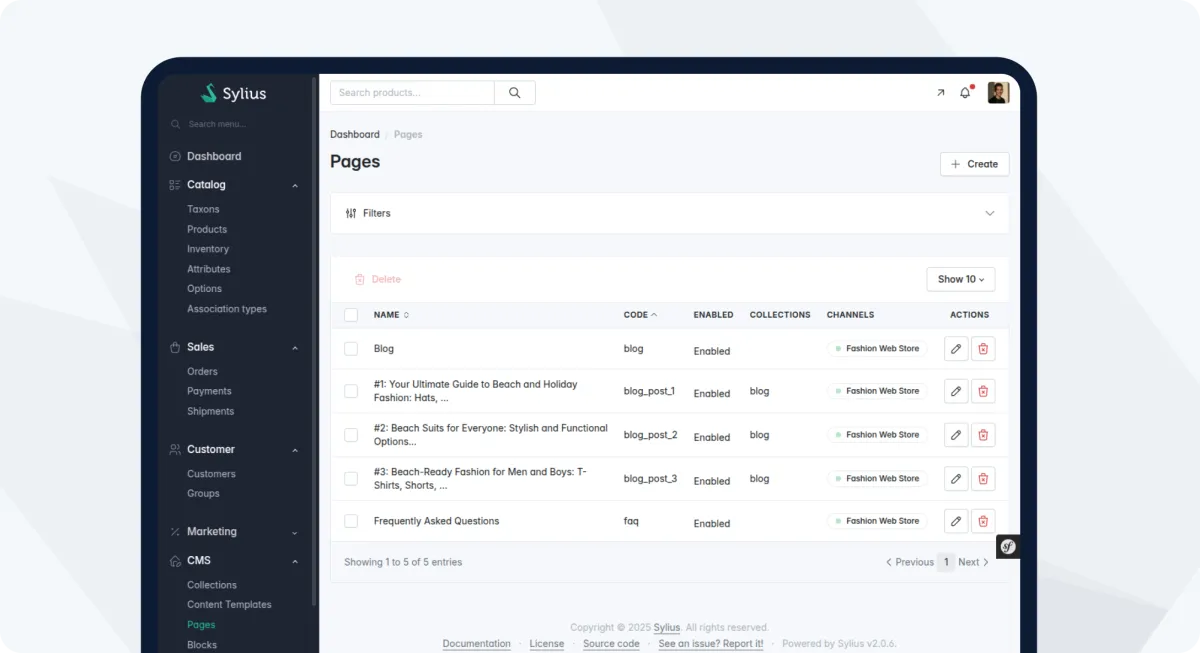Open the Documentation footer link

click(476, 644)
